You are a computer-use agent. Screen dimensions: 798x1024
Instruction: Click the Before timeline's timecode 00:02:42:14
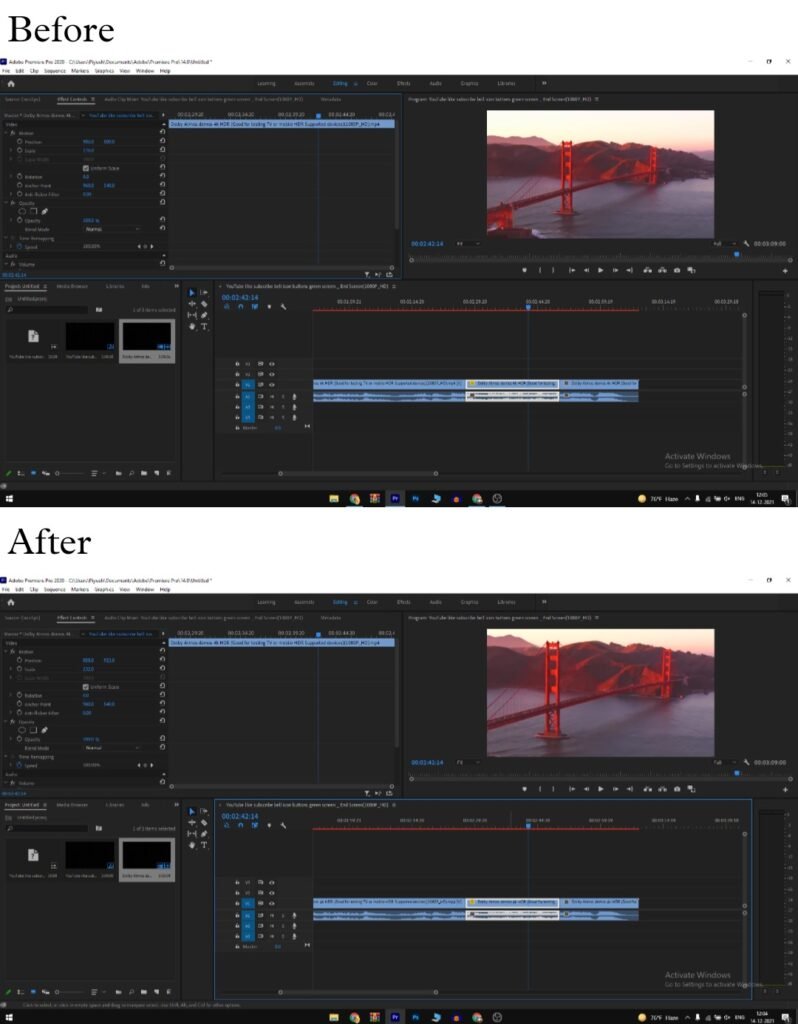point(240,297)
